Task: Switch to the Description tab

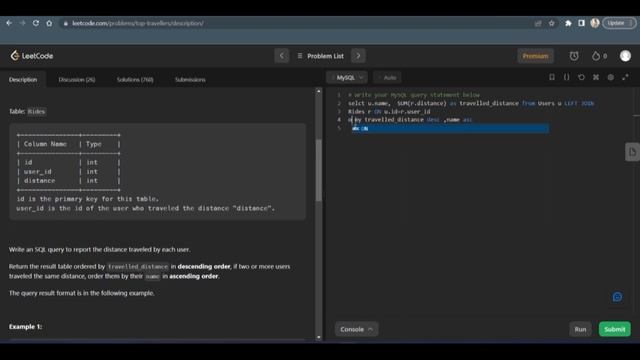Action: (23, 80)
